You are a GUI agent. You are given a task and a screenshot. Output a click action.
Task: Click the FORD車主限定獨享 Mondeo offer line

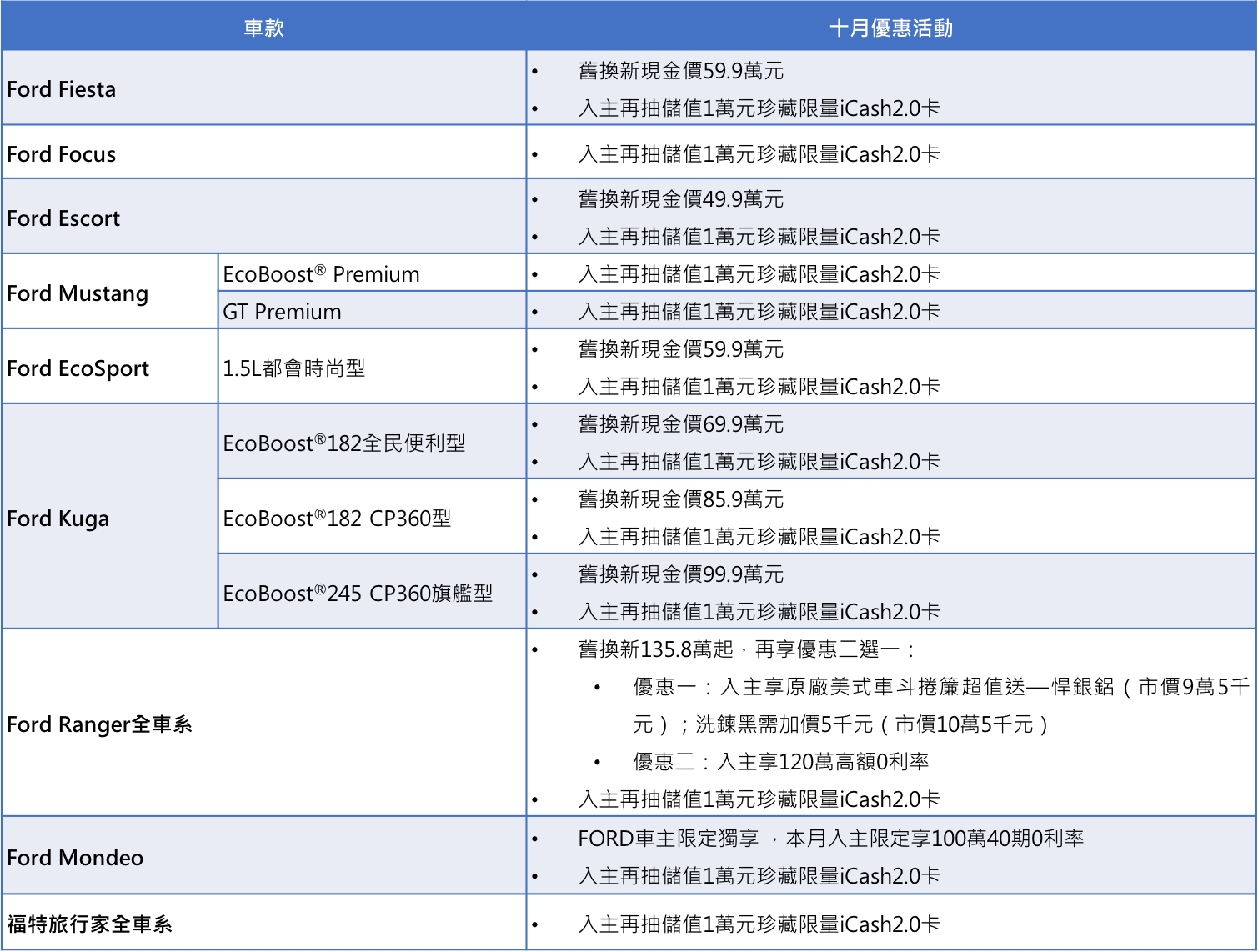[831, 839]
